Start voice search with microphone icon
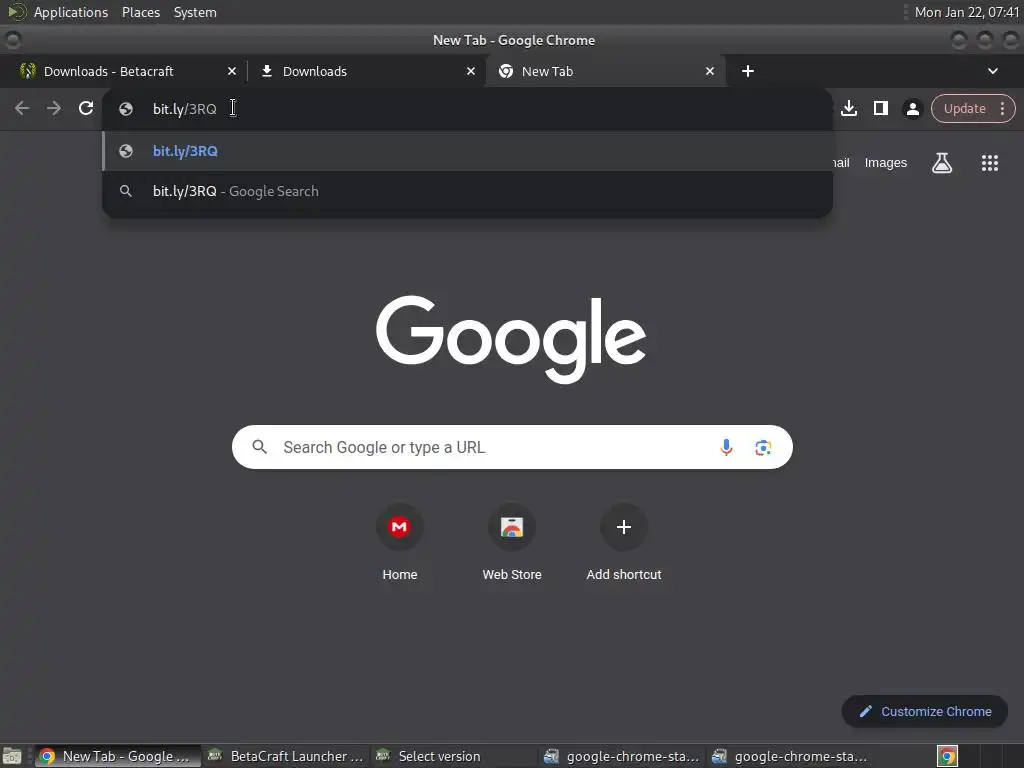 coord(726,447)
